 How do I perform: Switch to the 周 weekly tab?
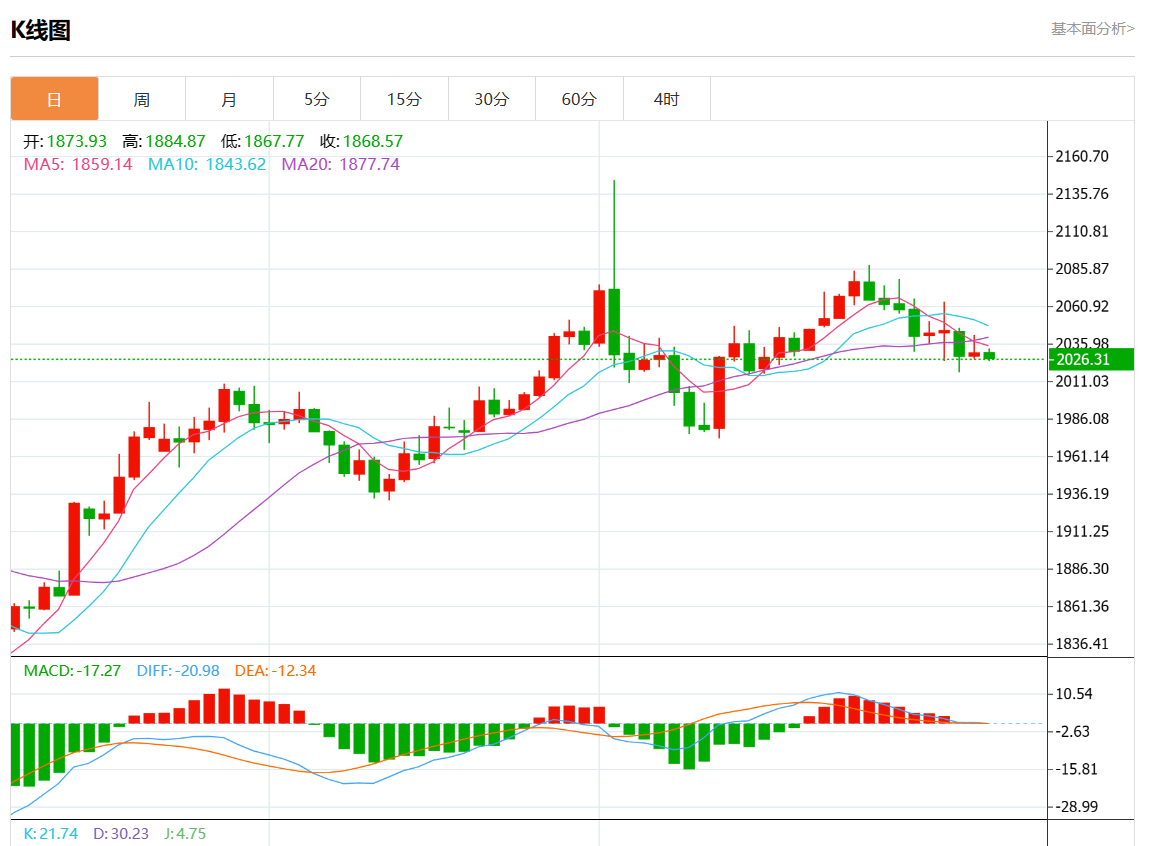pos(142,99)
